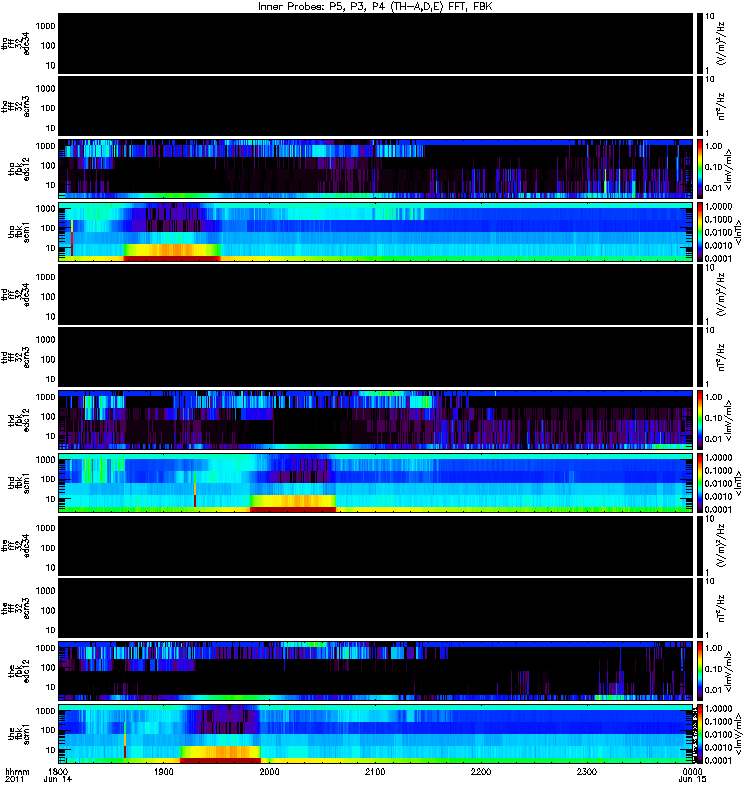Click the red-yellow burst in tha fbk scm1 panel
The image size is (750, 800).
(x=172, y=252)
